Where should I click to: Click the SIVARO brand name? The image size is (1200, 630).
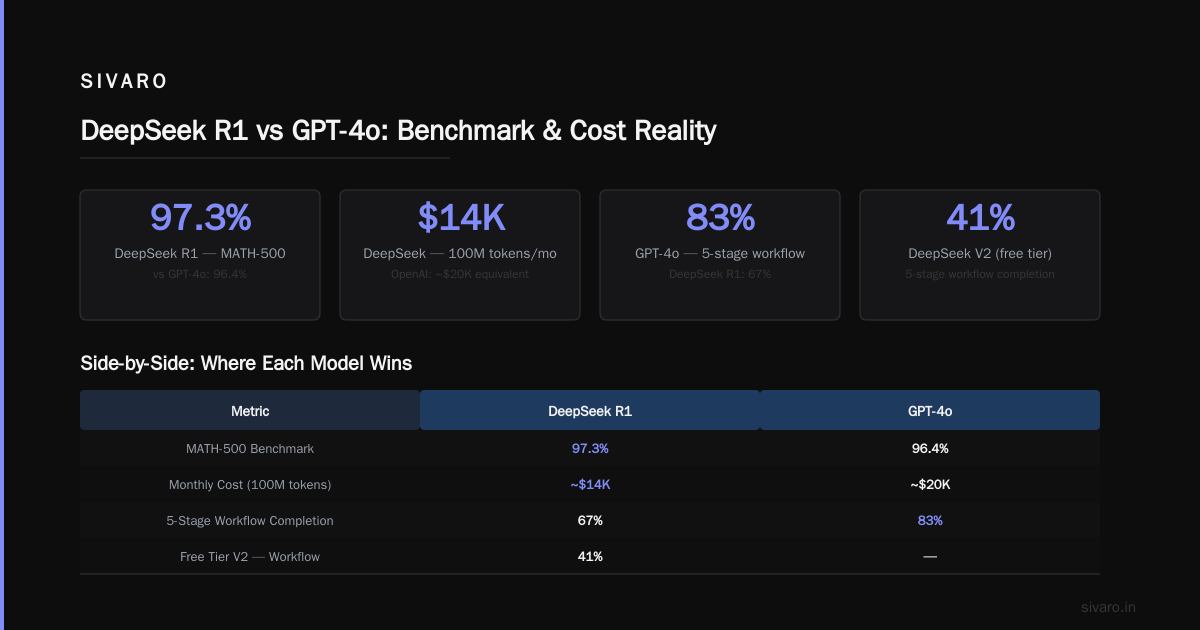point(124,82)
